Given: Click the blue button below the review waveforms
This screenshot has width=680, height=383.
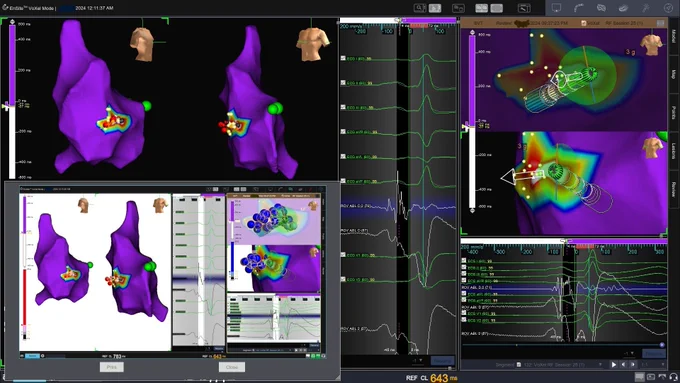Looking at the screenshot, I should (x=654, y=354).
